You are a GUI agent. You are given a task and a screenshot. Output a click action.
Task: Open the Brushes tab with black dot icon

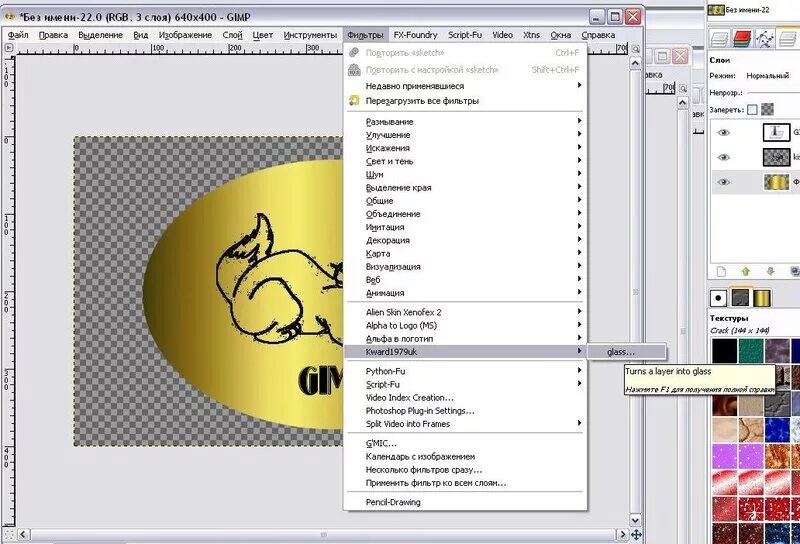pos(718,298)
